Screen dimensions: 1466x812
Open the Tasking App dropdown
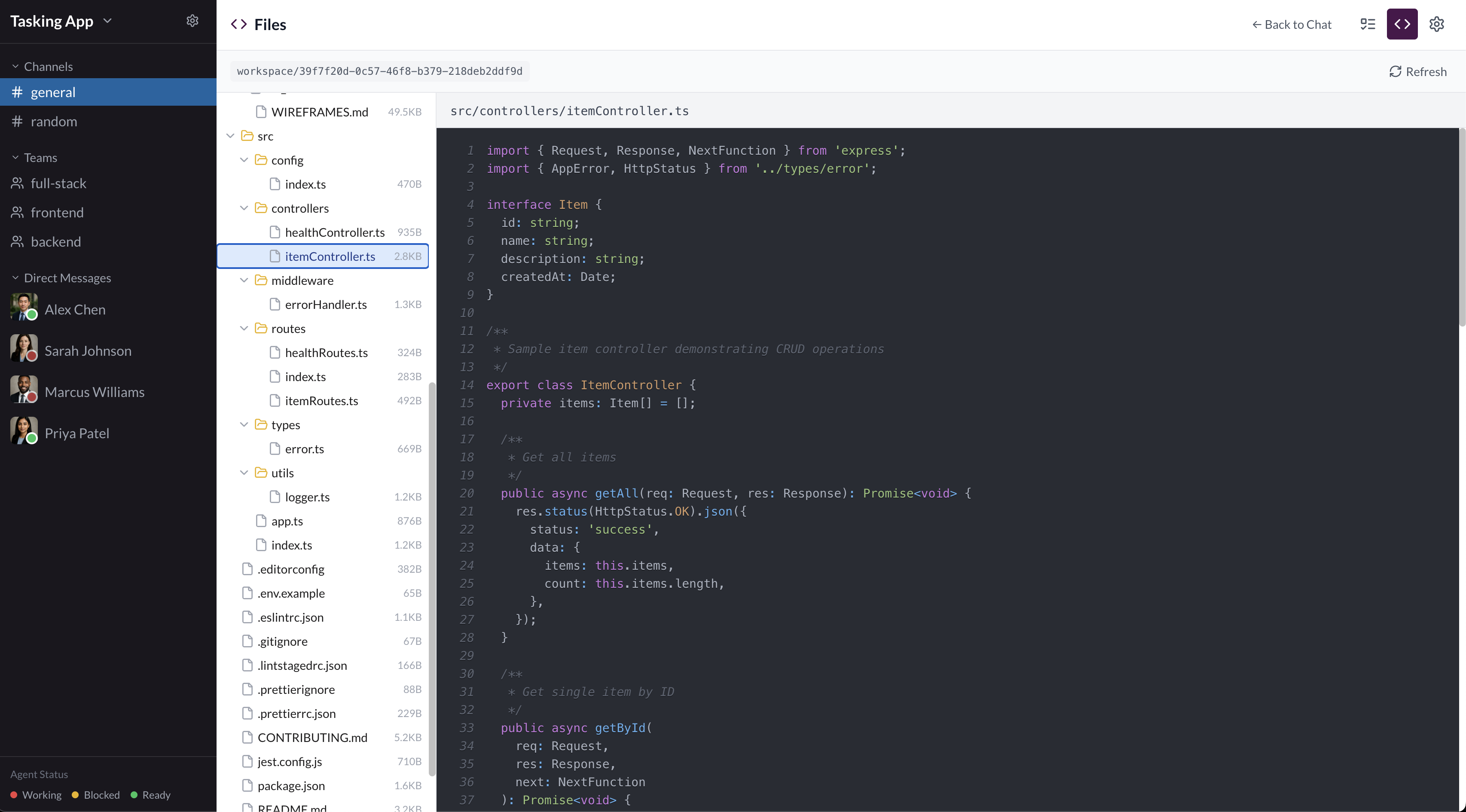click(x=107, y=21)
